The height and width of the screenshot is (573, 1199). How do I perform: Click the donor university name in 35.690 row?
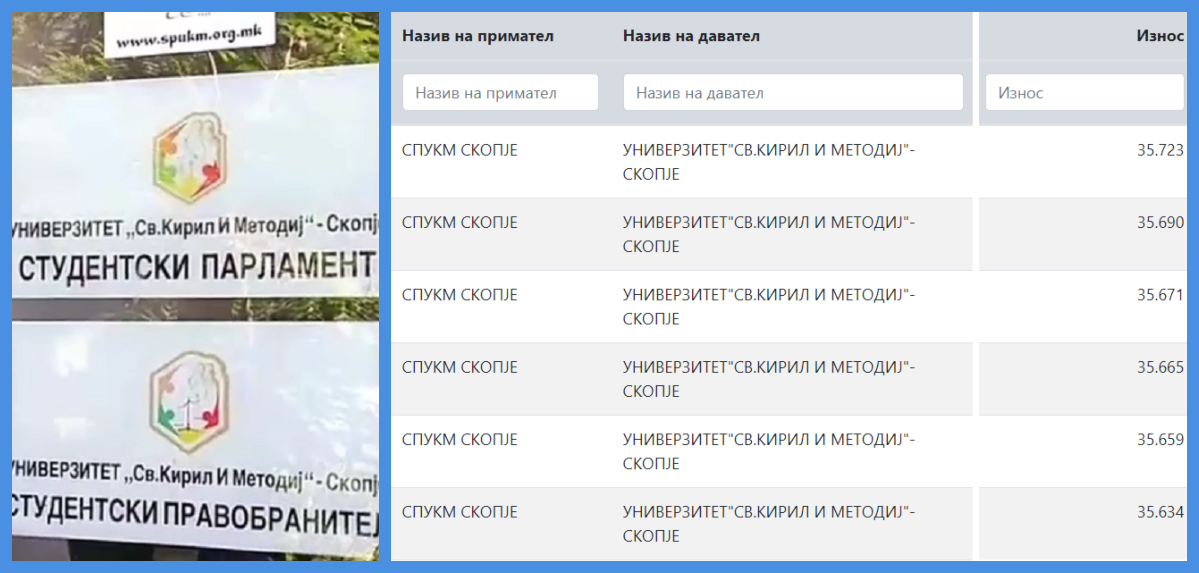(x=769, y=235)
